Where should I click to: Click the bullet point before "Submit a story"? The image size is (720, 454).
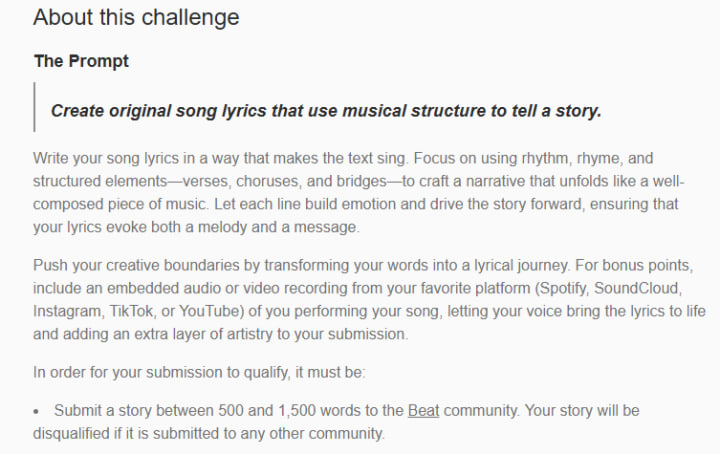pyautogui.click(x=36, y=412)
